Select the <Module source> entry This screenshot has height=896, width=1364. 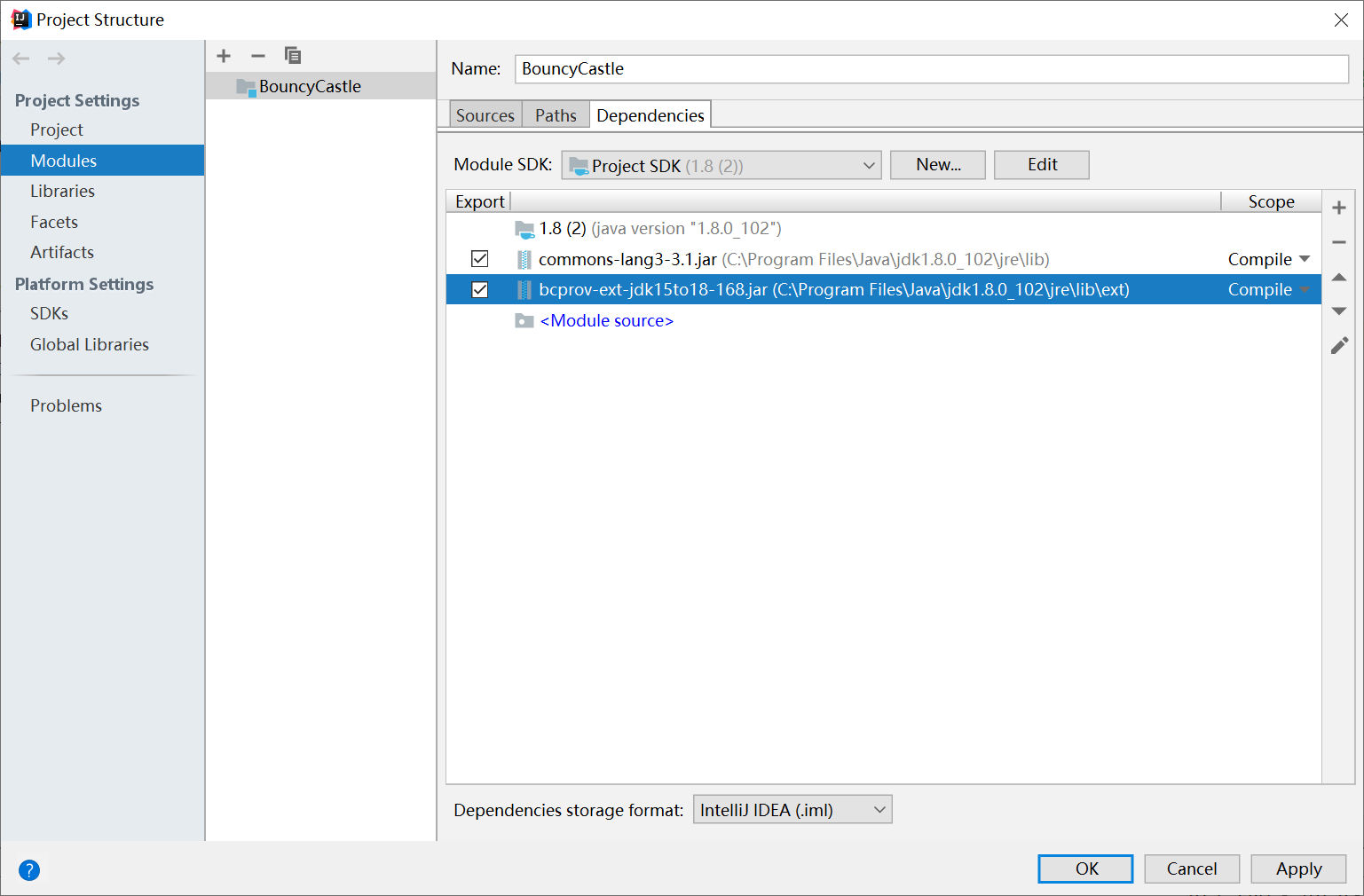tap(607, 321)
